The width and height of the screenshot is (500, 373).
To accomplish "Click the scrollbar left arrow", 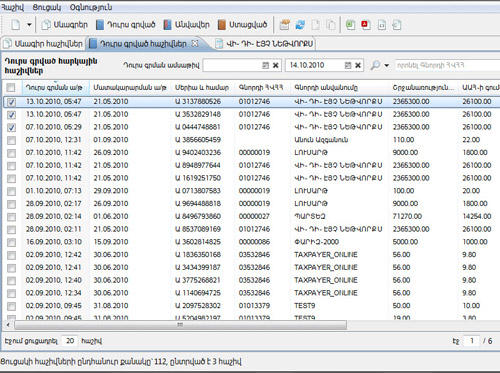I will coord(8,325).
